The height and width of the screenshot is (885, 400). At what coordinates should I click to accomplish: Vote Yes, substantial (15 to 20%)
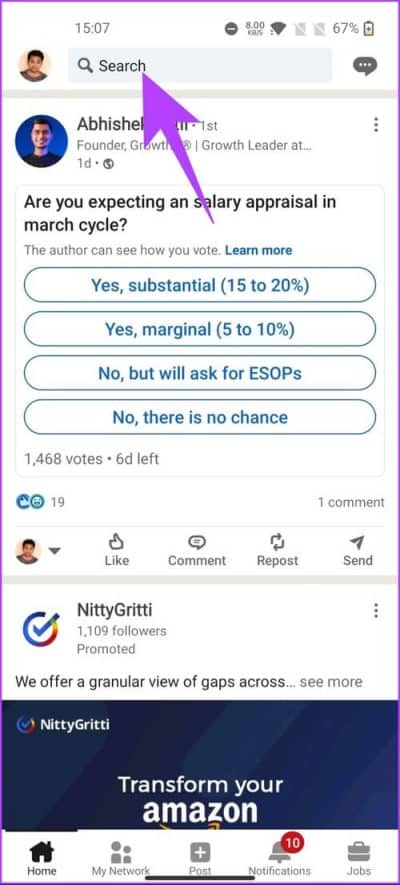(200, 285)
